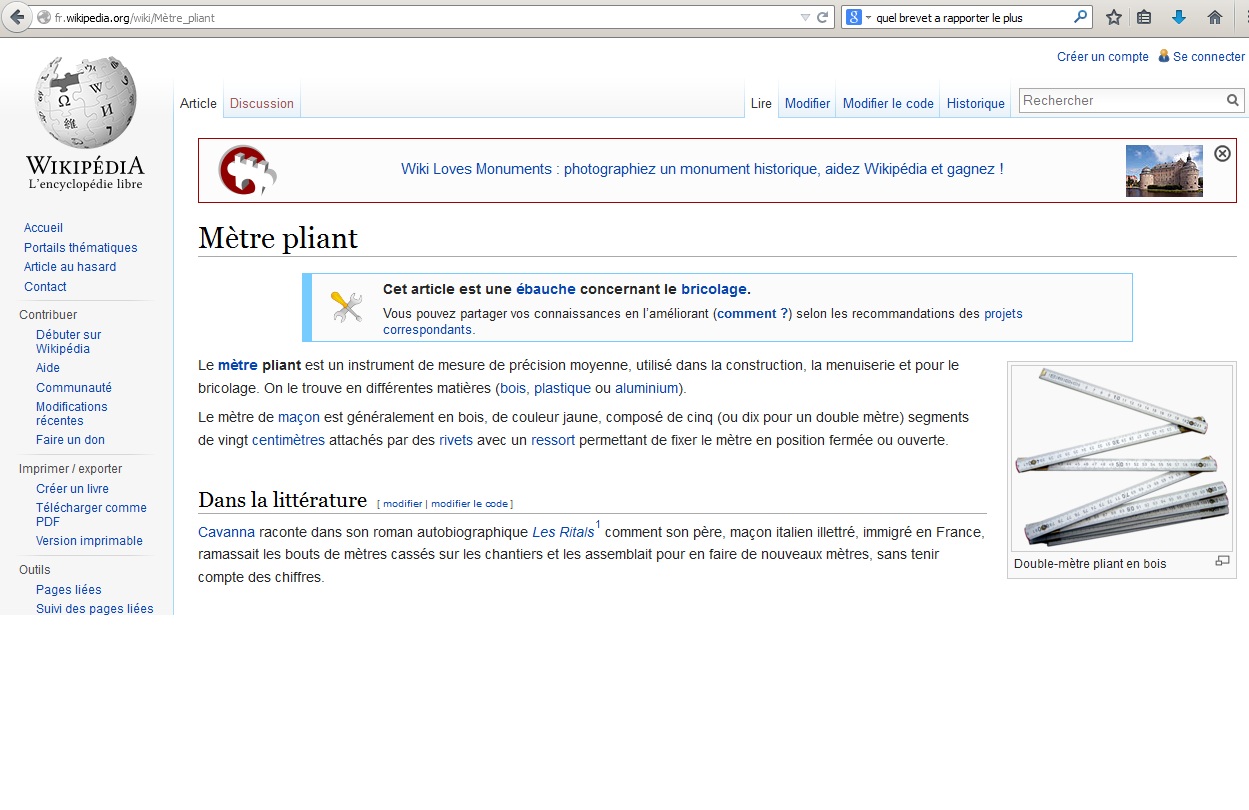Image resolution: width=1249 pixels, height=810 pixels.
Task: Open Version imprimable
Action: 89,541
